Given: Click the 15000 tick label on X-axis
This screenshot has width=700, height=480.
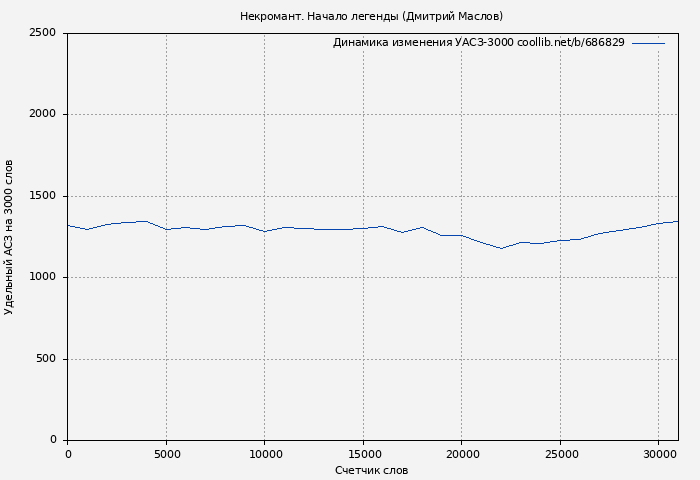Looking at the screenshot, I should pyautogui.click(x=363, y=455).
